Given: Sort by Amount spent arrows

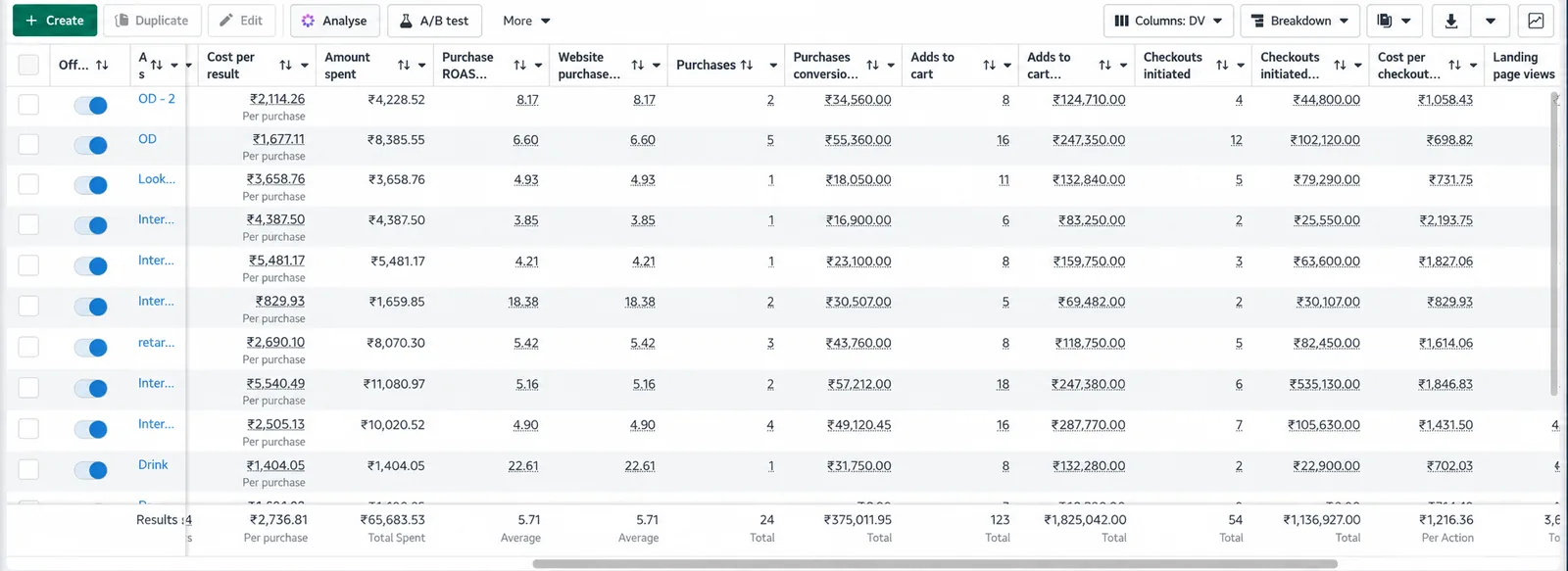Looking at the screenshot, I should (404, 65).
